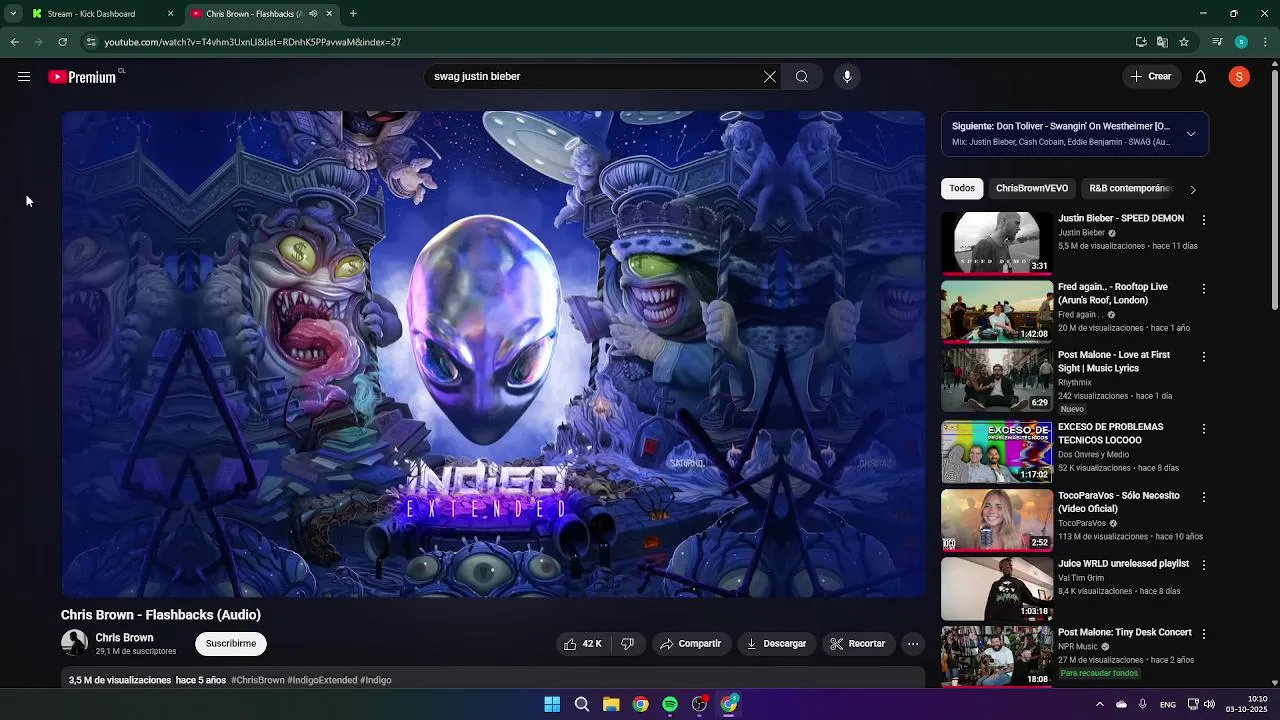
Task: Open options for Justin Bieber SPEED DEMON
Action: coord(1204,220)
